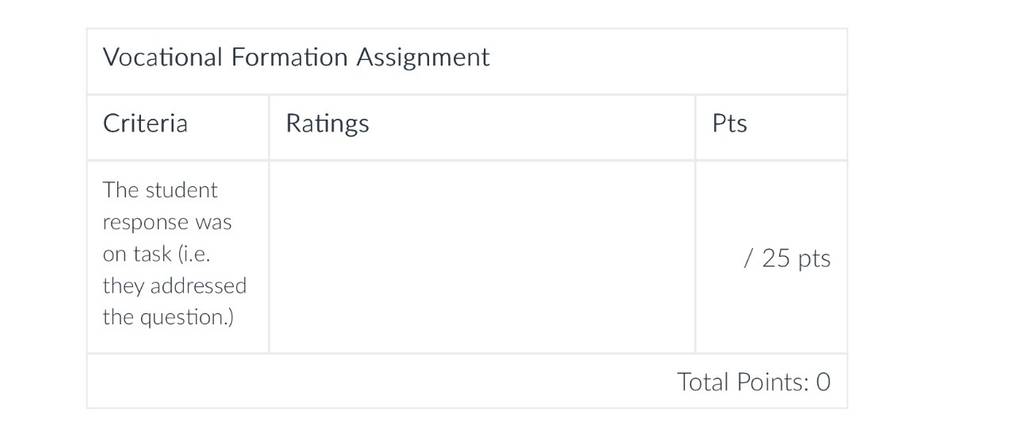Click the 'Total Points: 0' text
The width and height of the screenshot is (1024, 433).
pyautogui.click(x=754, y=381)
